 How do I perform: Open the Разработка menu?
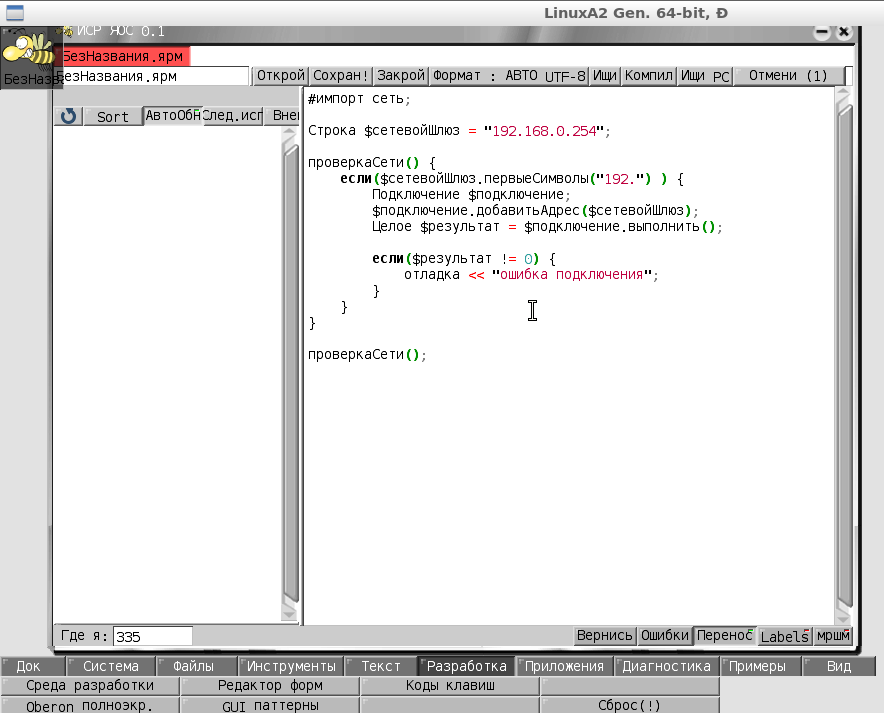[466, 666]
